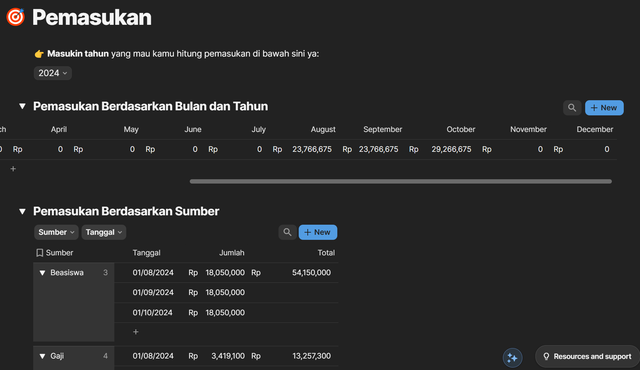This screenshot has width=640, height=370.
Task: Select the October column header
Action: click(460, 129)
